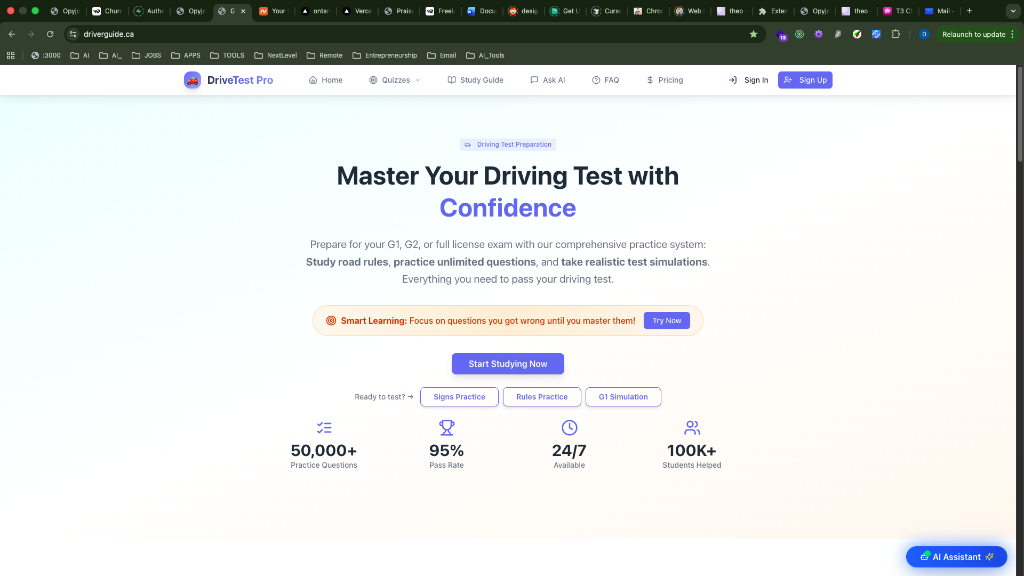
Task: Click the Start Studying Now button
Action: [x=507, y=363]
